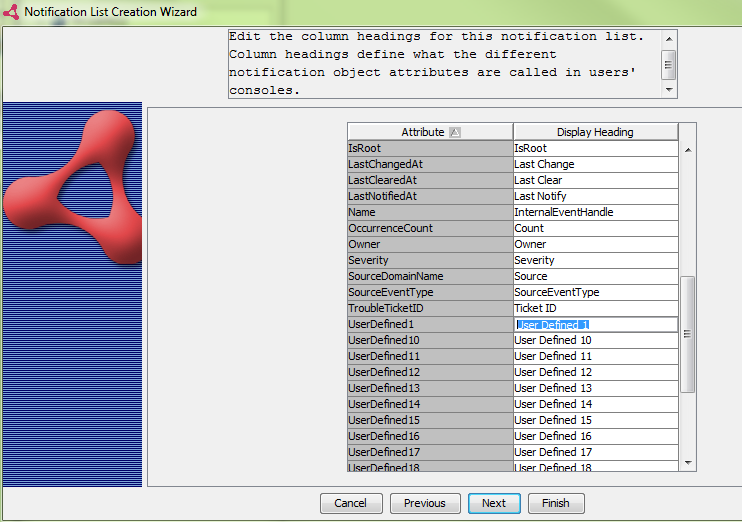
Task: Select the 'User Defined 12' heading cell
Action: (596, 372)
